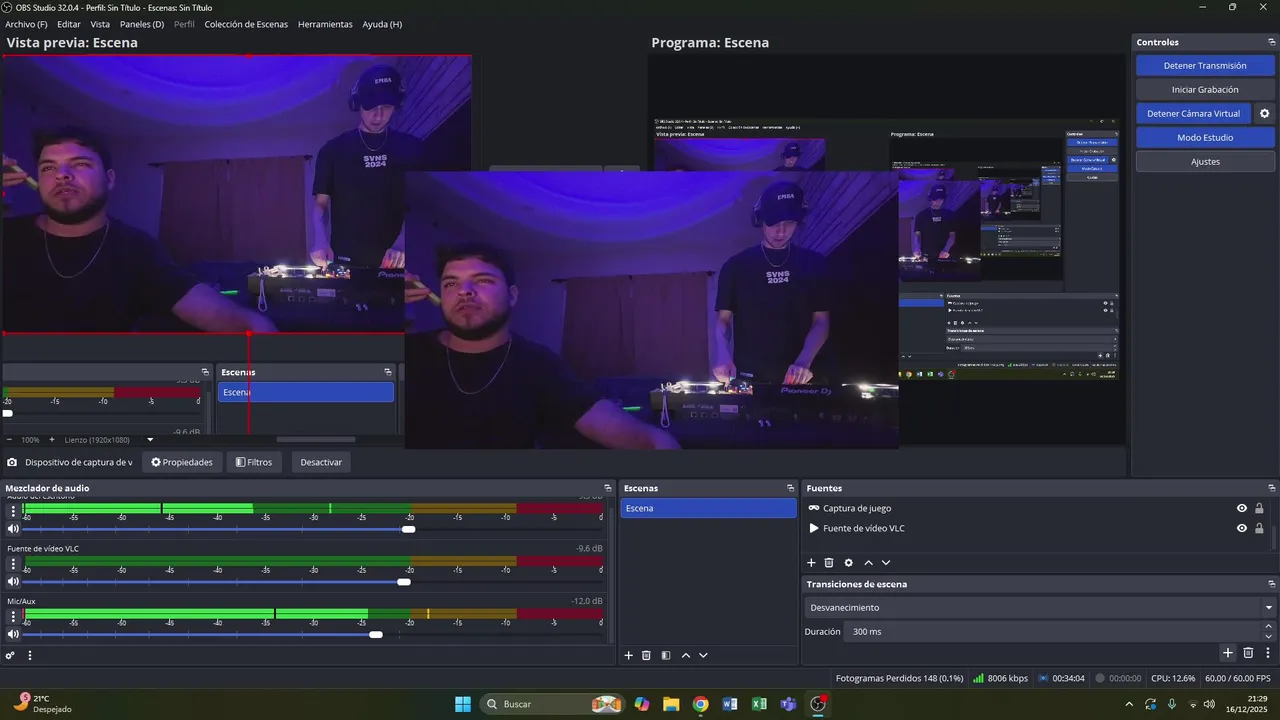Open Archivo (F) menu
The height and width of the screenshot is (720, 1280).
26,24
